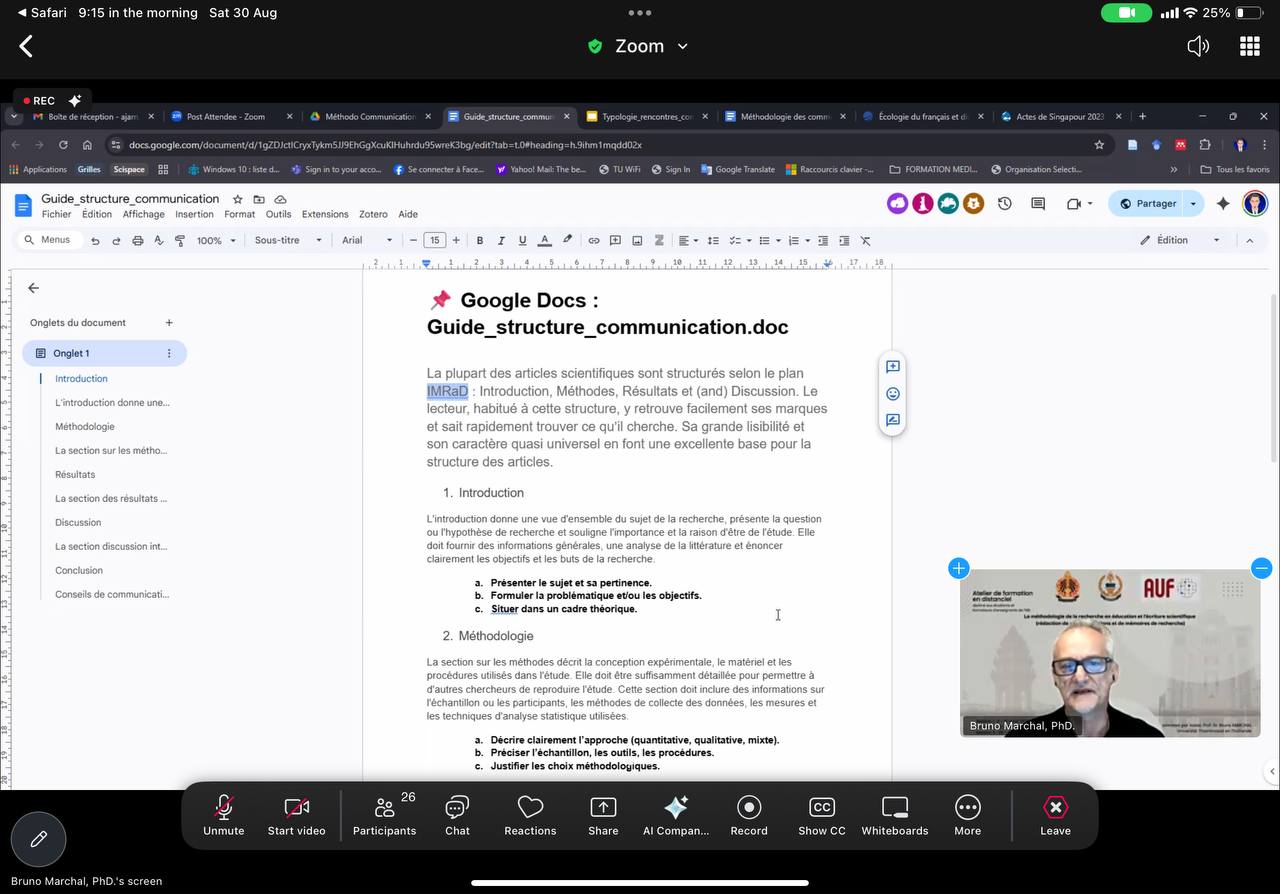Open the gallery grid view icon
The image size is (1280, 894).
click(1249, 46)
